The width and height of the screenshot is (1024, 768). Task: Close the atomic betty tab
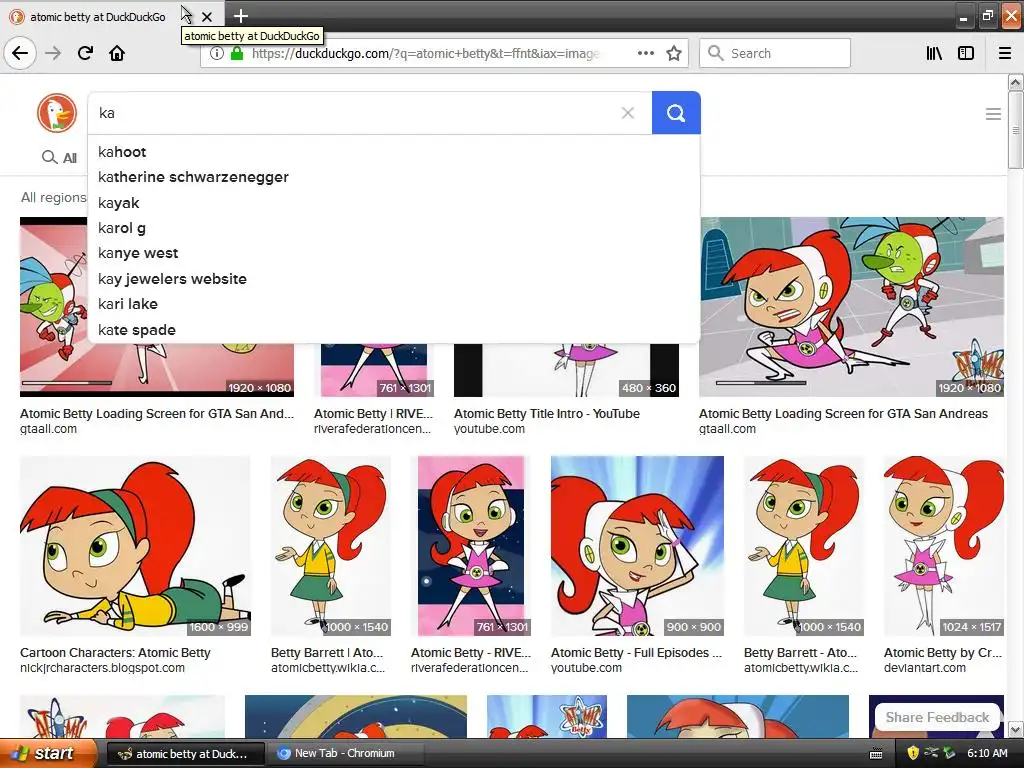[x=206, y=16]
